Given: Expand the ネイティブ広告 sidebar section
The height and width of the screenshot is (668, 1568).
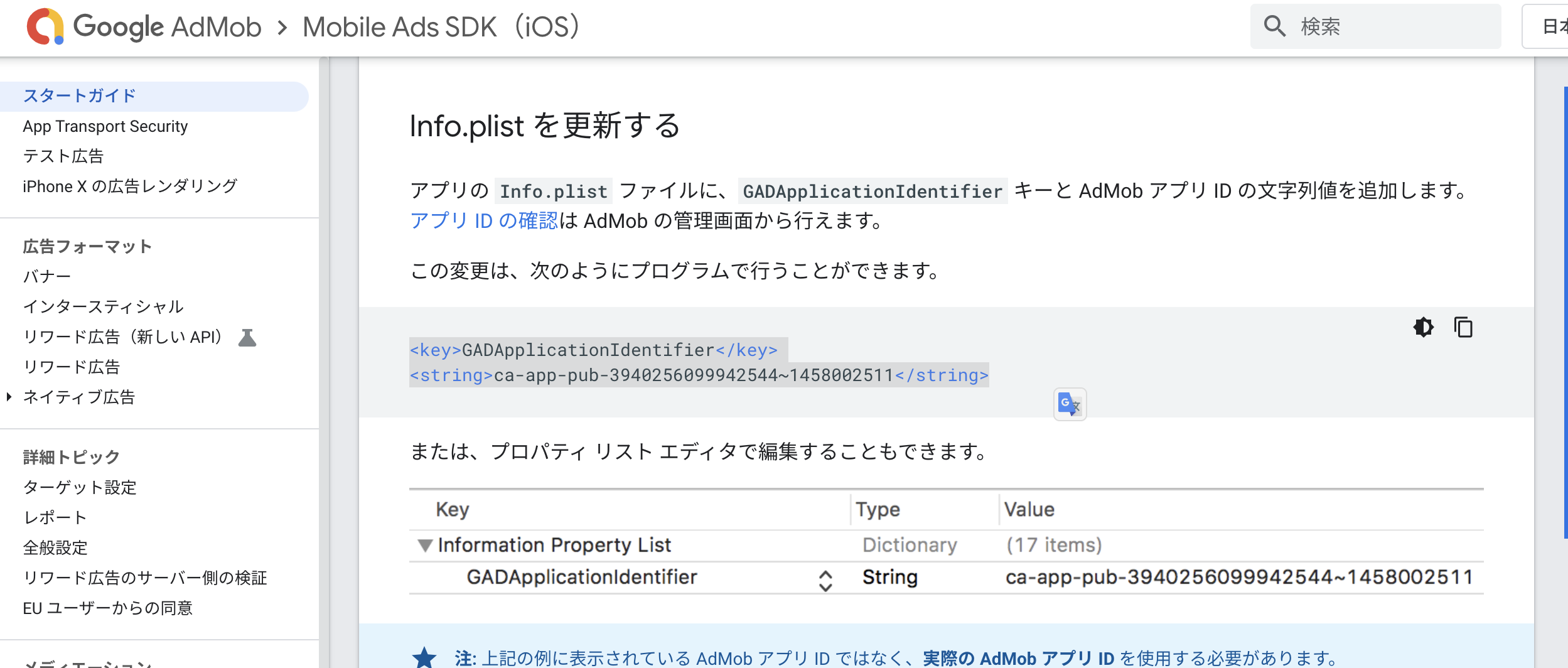Looking at the screenshot, I should click(9, 397).
